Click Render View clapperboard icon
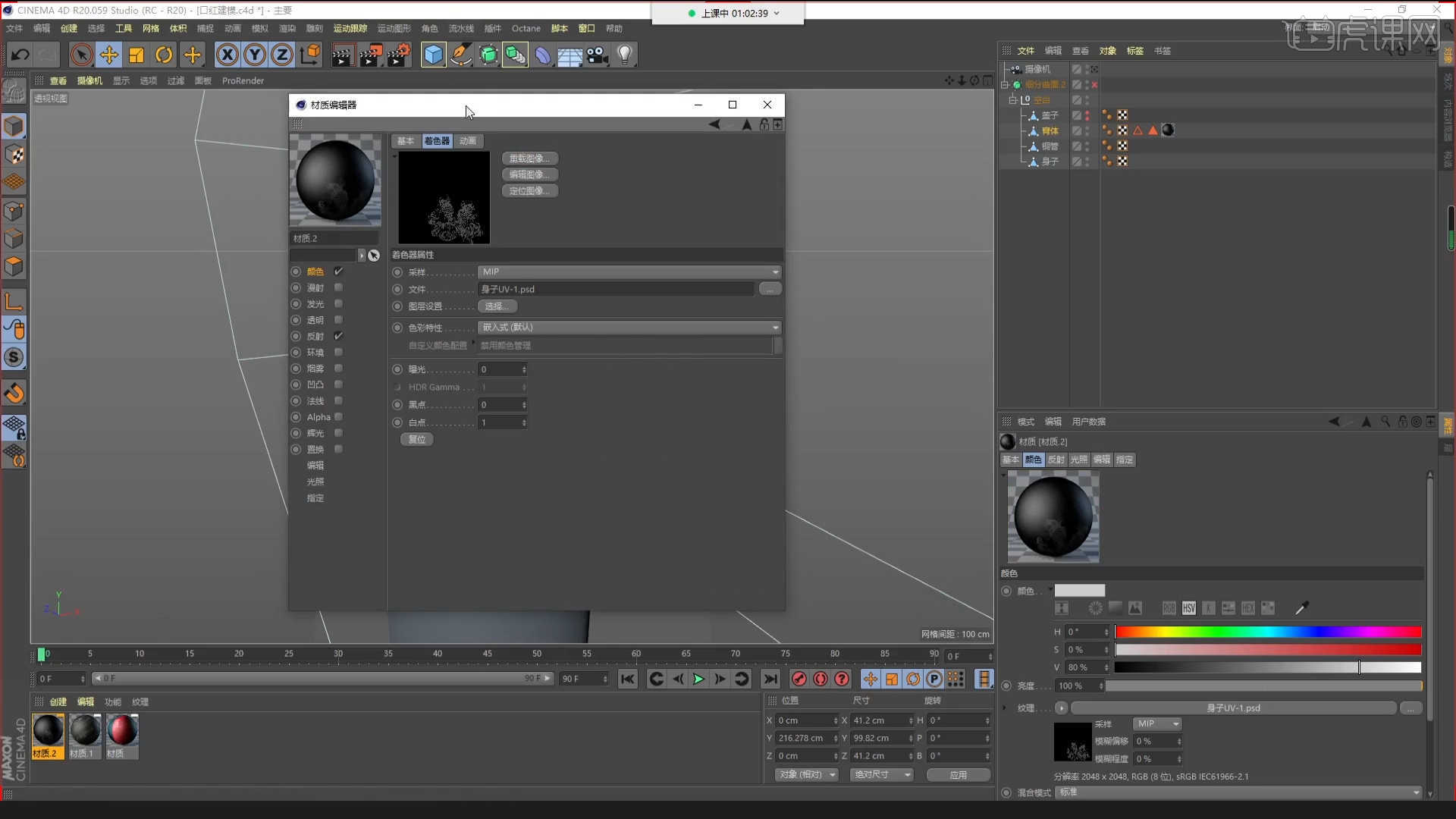Viewport: 1456px width, 819px height. [343, 55]
